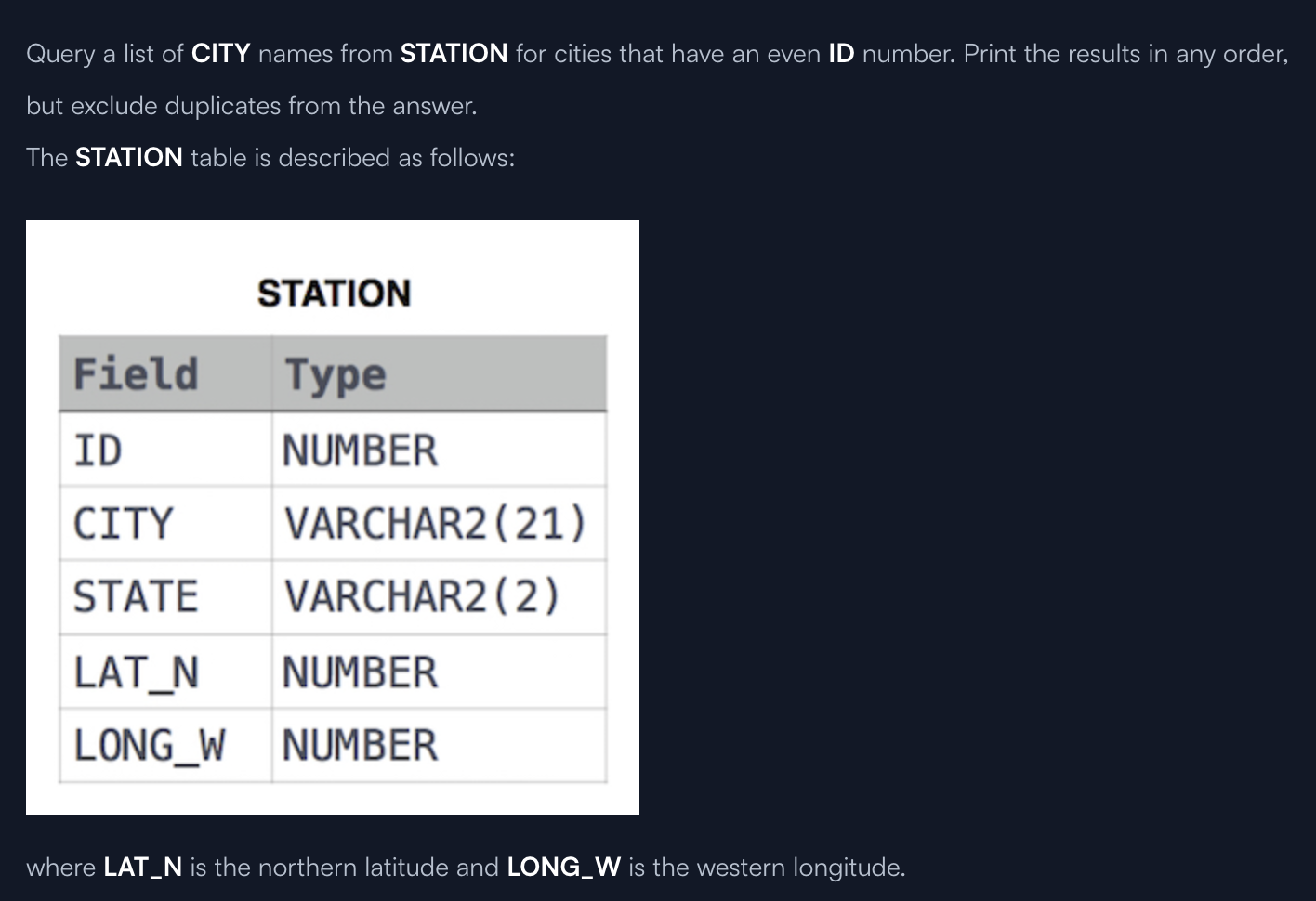Select the VARCHAR2(21) type cell
Screen dimensions: 1316x901
point(436,524)
